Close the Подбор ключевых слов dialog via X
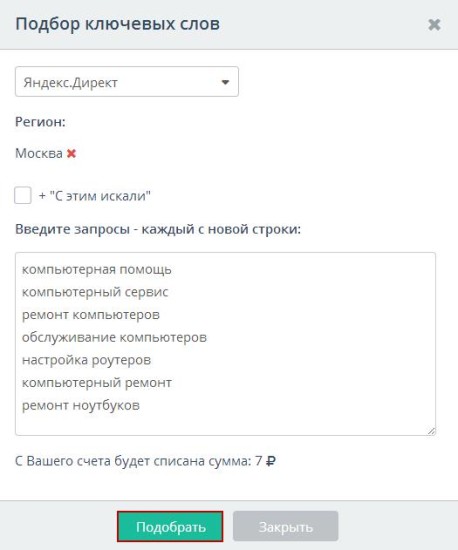 pyautogui.click(x=434, y=25)
